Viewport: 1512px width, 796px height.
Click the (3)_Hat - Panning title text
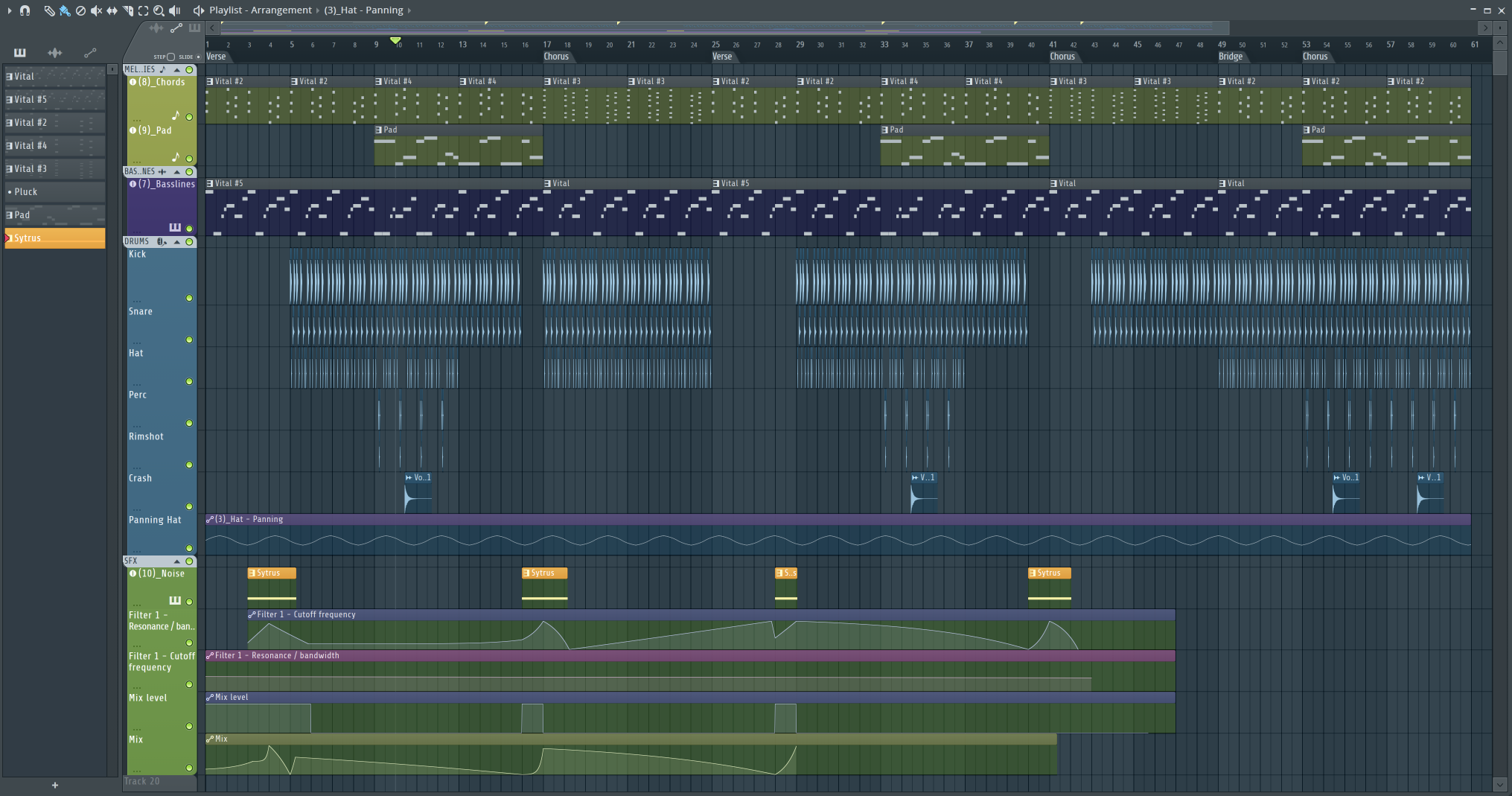363,10
